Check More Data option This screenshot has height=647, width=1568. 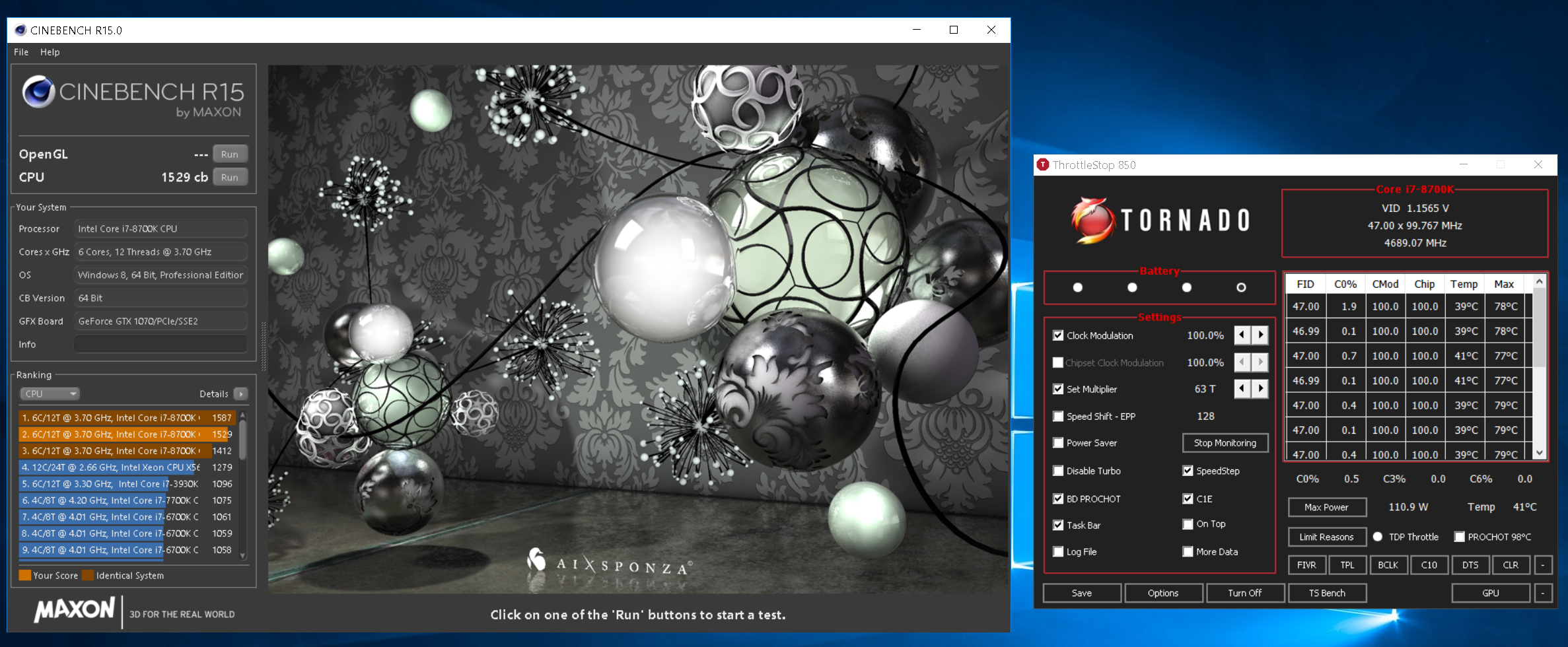coord(1188,552)
